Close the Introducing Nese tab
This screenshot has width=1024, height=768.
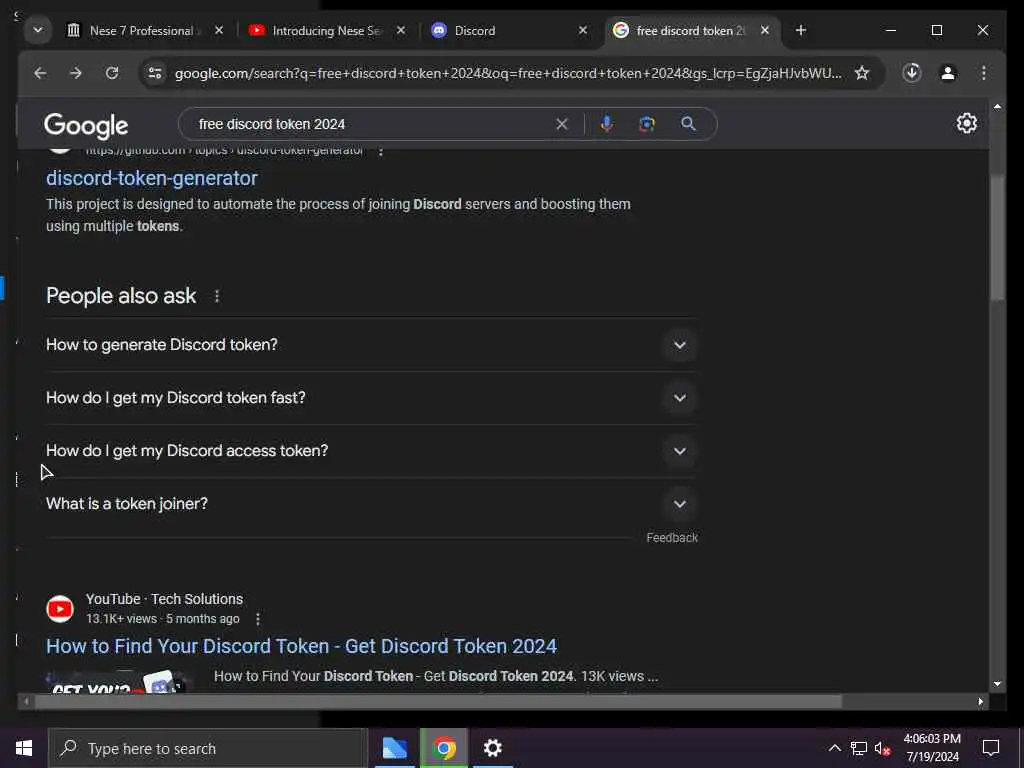click(x=401, y=30)
